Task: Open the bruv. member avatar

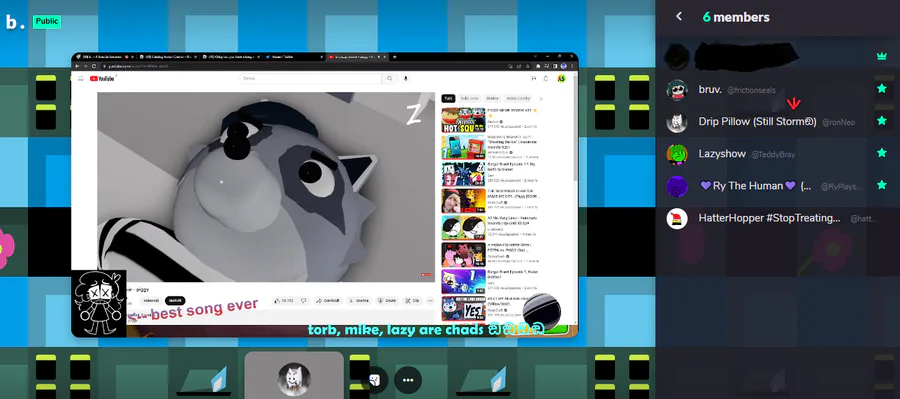Action: click(x=677, y=90)
